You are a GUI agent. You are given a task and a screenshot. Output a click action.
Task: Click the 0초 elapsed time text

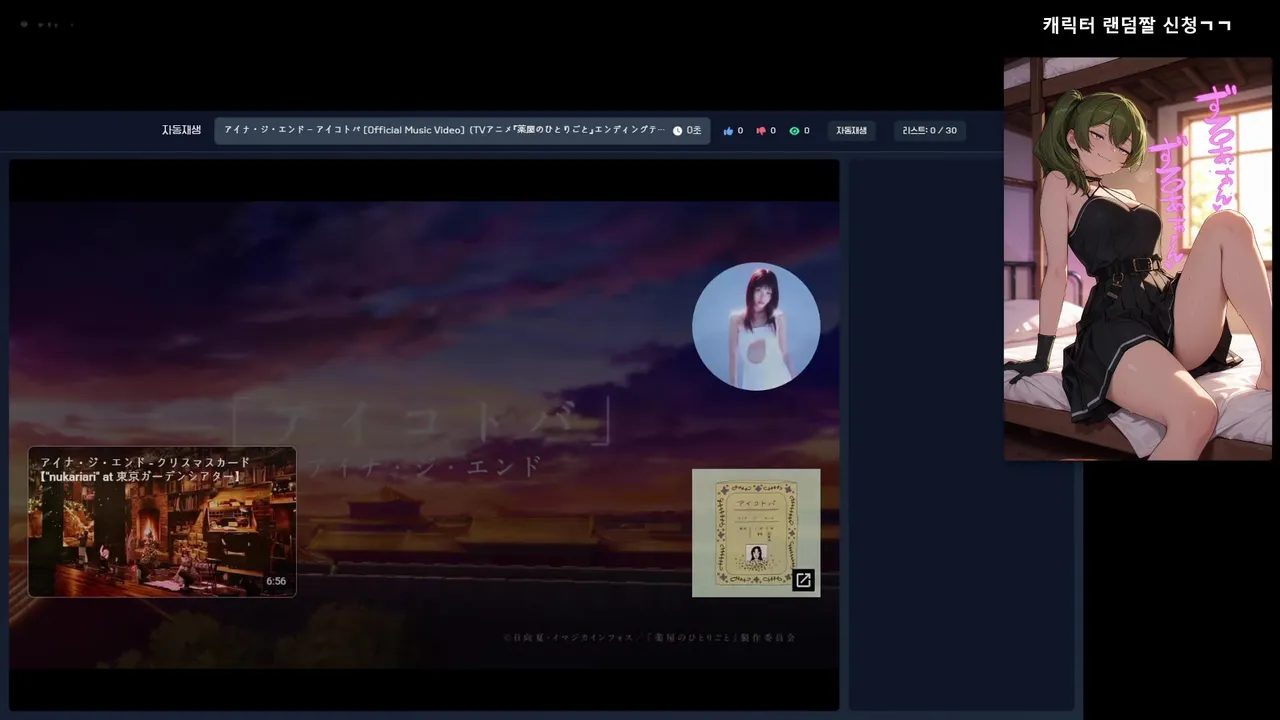pyautogui.click(x=694, y=131)
